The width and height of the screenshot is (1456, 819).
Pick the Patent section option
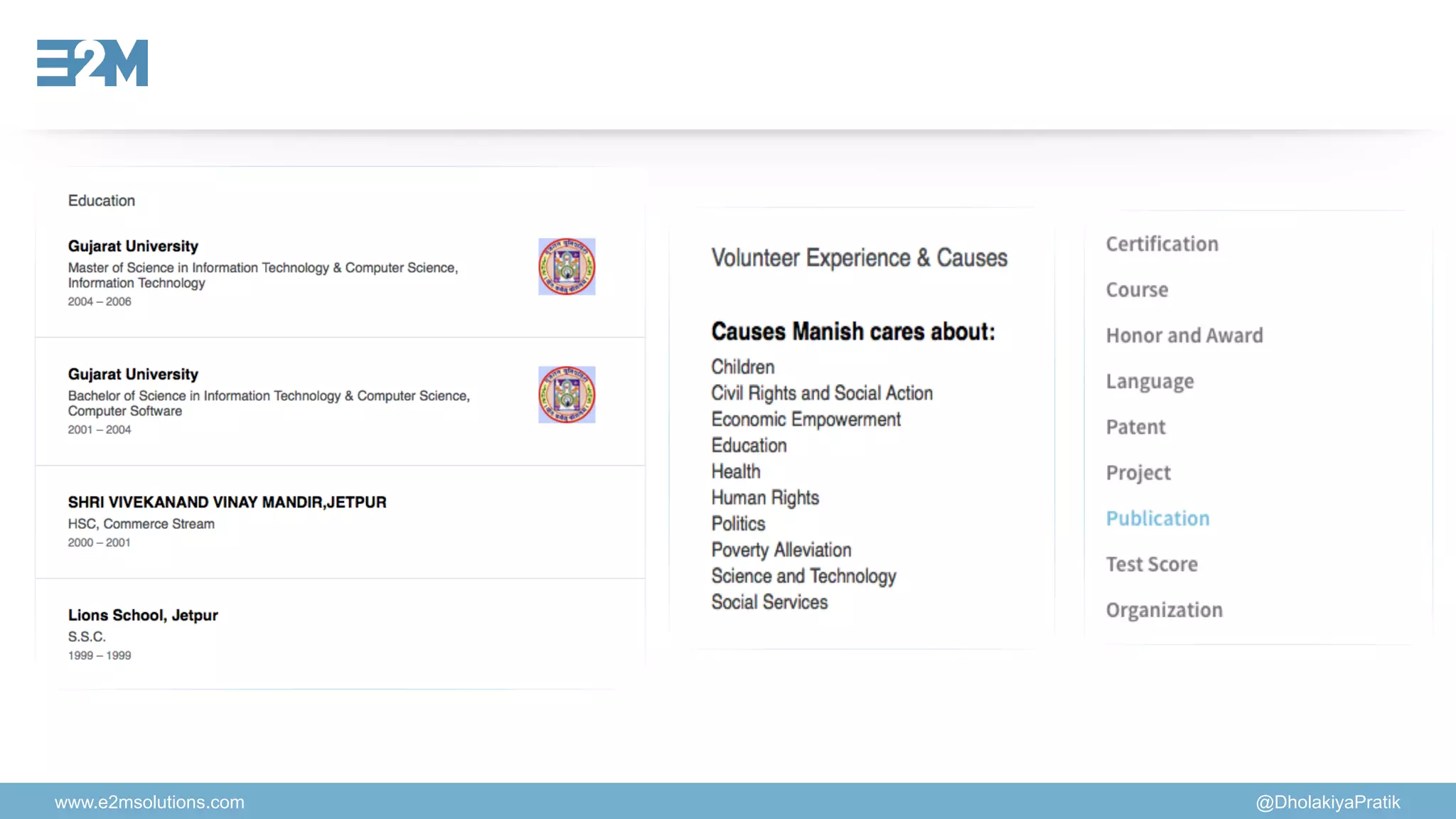pyautogui.click(x=1135, y=427)
